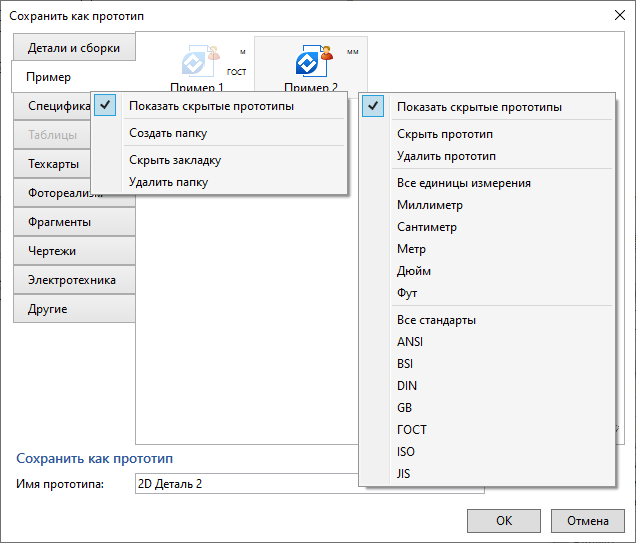Choose Скрыть закладку menu item

[174, 160]
